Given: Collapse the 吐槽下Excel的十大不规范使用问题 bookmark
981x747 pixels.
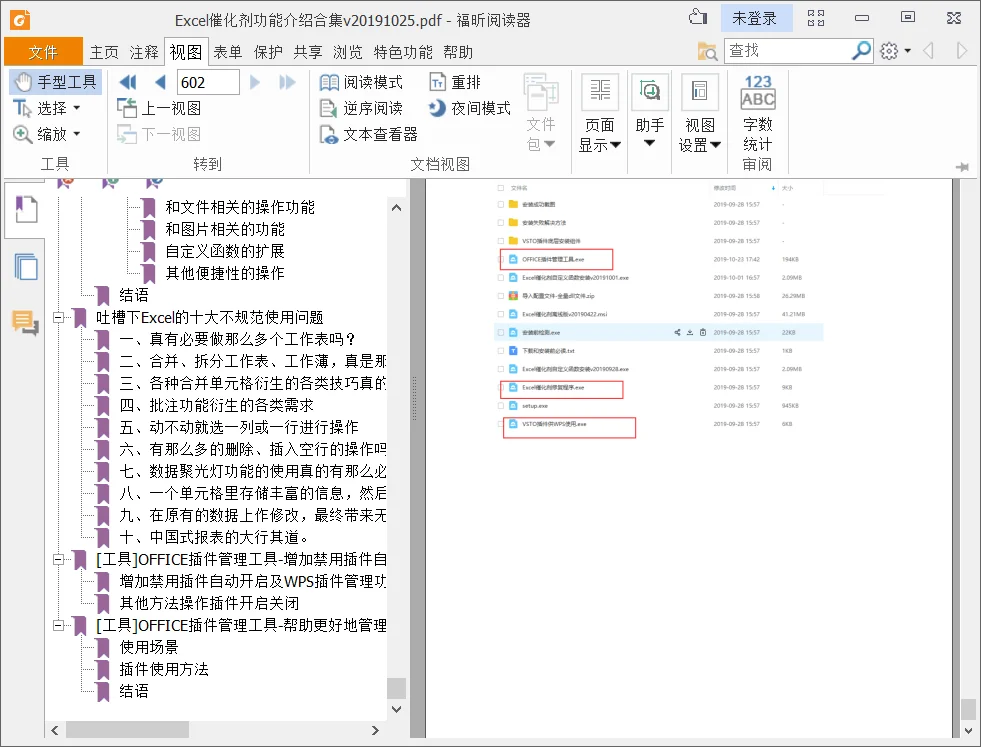Looking at the screenshot, I should click(58, 317).
